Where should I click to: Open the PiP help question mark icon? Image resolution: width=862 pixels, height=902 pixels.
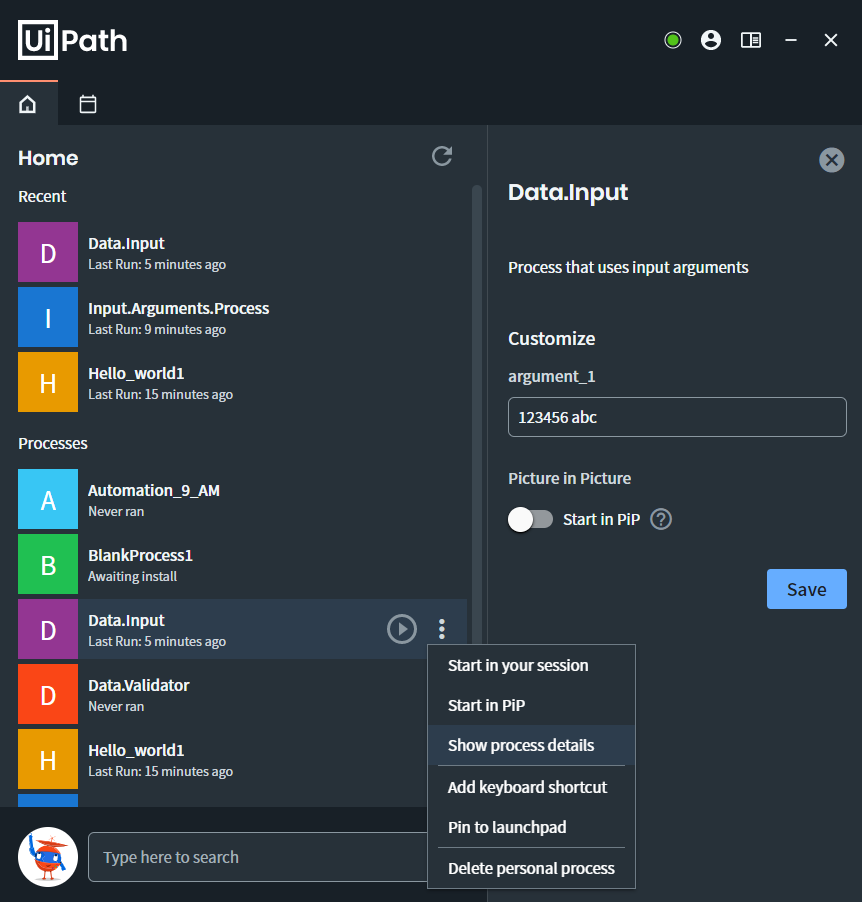click(x=661, y=519)
